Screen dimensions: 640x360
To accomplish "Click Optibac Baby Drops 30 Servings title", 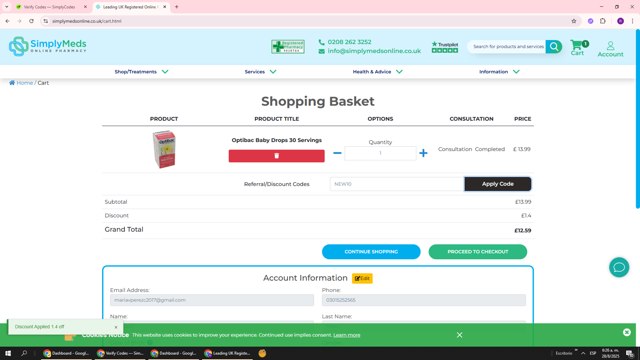I will tap(277, 140).
